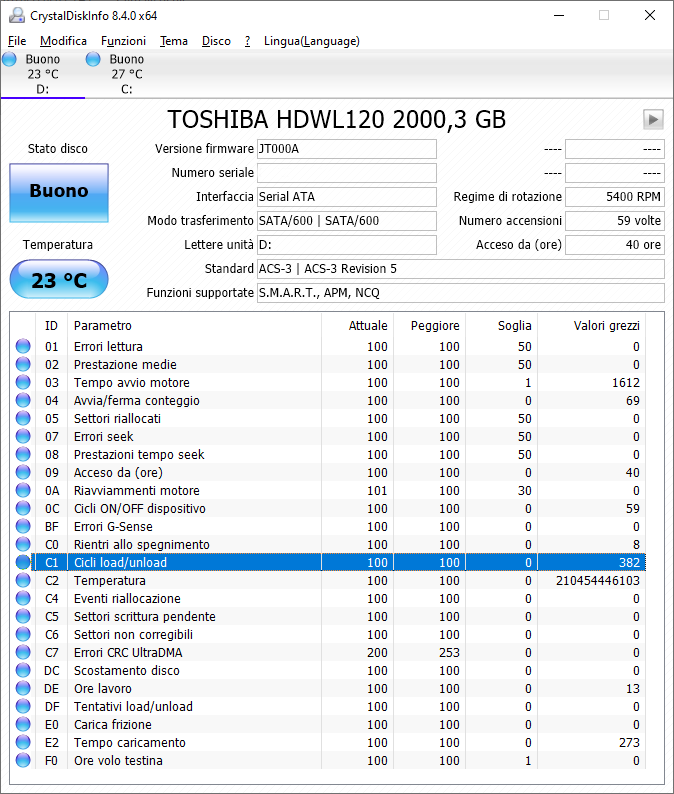Click status orb of Prestazioni tempo seek row

coord(23,454)
